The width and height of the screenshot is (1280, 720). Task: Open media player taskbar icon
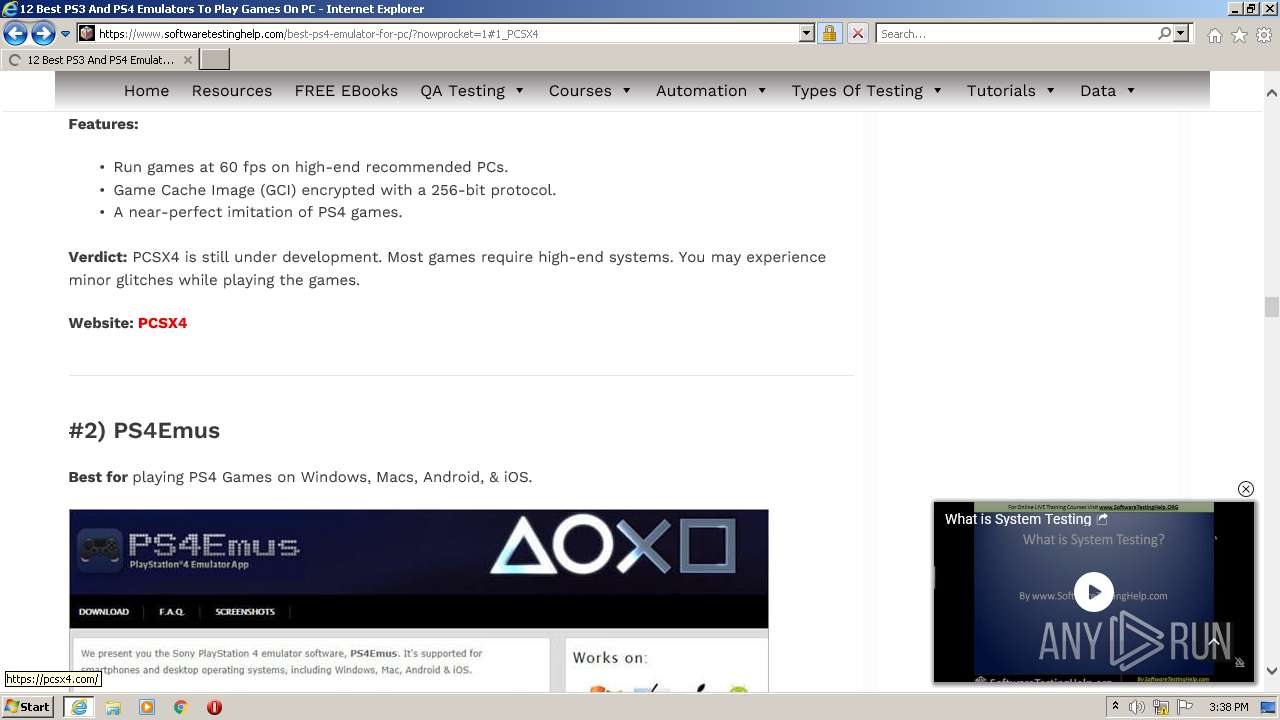(147, 707)
